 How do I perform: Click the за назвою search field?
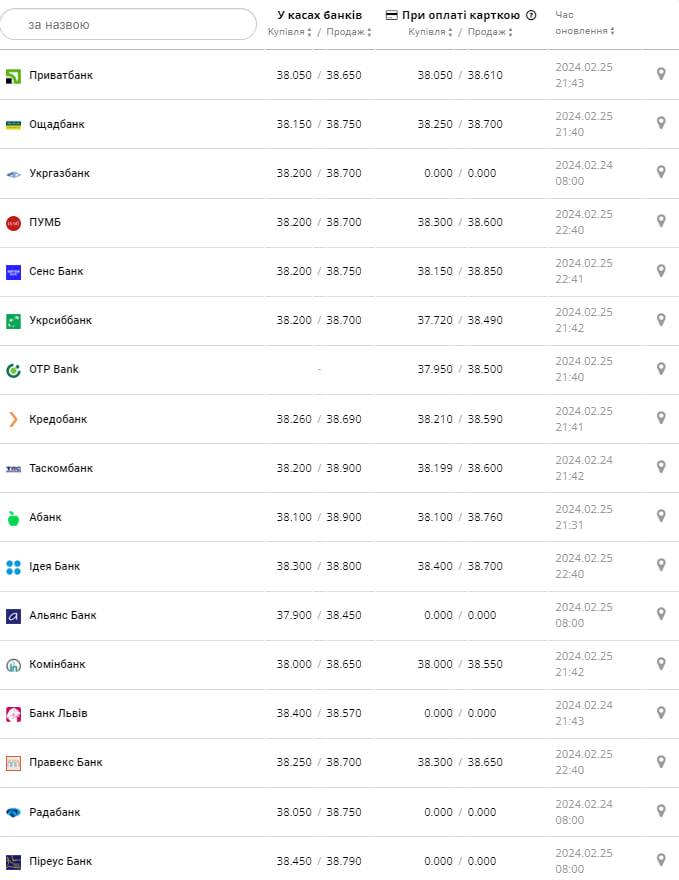pyautogui.click(x=128, y=24)
